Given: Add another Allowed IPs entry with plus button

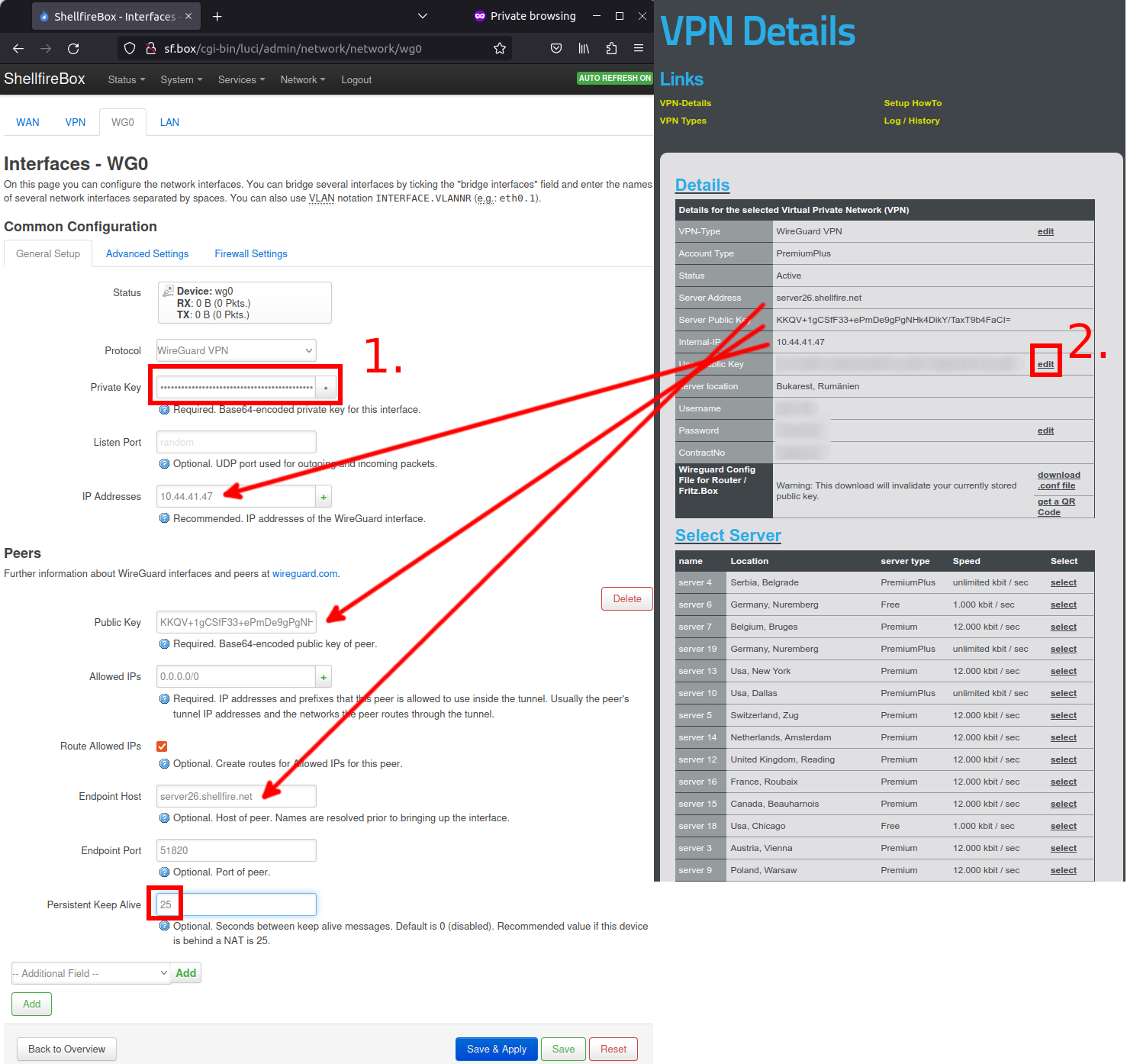Looking at the screenshot, I should (x=324, y=677).
